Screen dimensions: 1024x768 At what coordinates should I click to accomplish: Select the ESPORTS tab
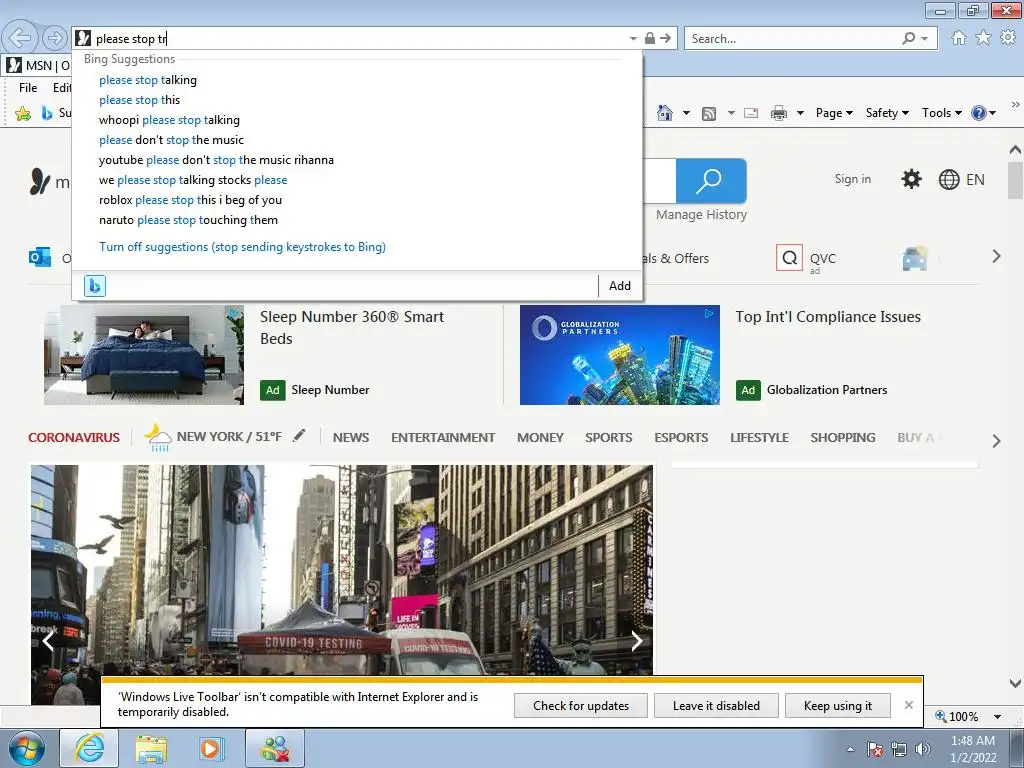[681, 438]
